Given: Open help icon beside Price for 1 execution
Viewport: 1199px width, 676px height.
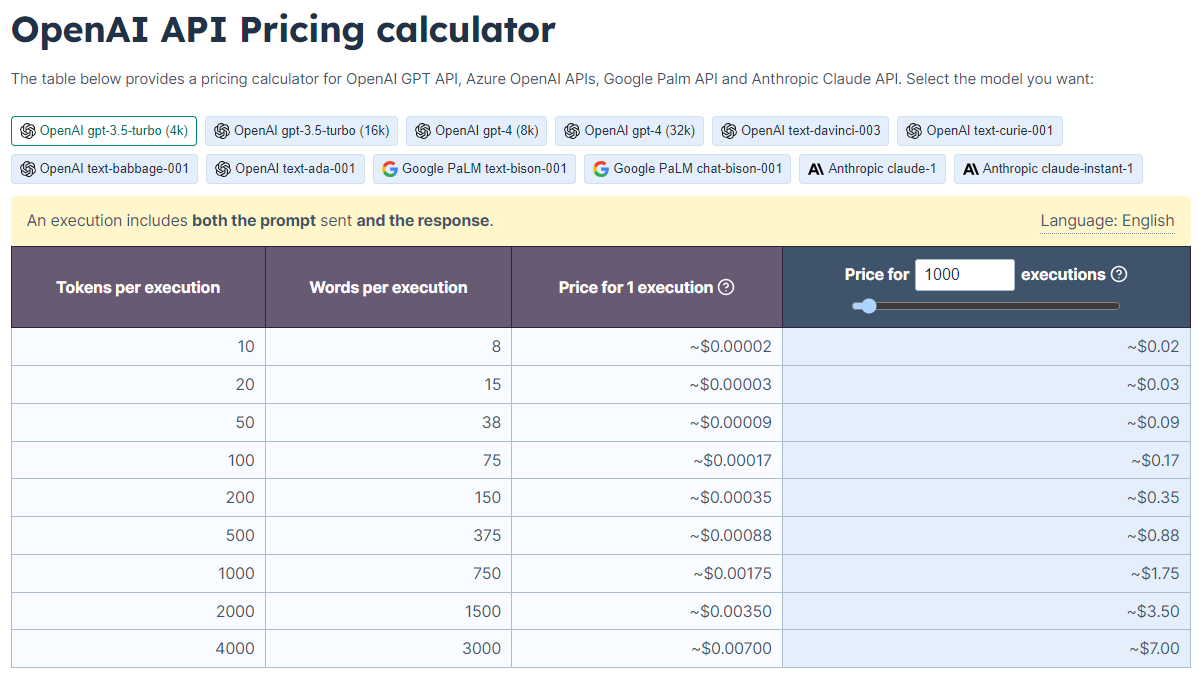Looking at the screenshot, I should coord(726,287).
